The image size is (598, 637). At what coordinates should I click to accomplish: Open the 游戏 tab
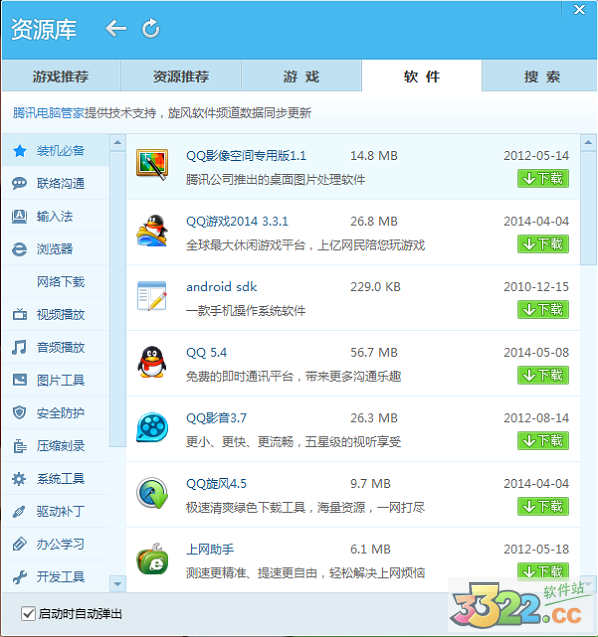coord(301,76)
